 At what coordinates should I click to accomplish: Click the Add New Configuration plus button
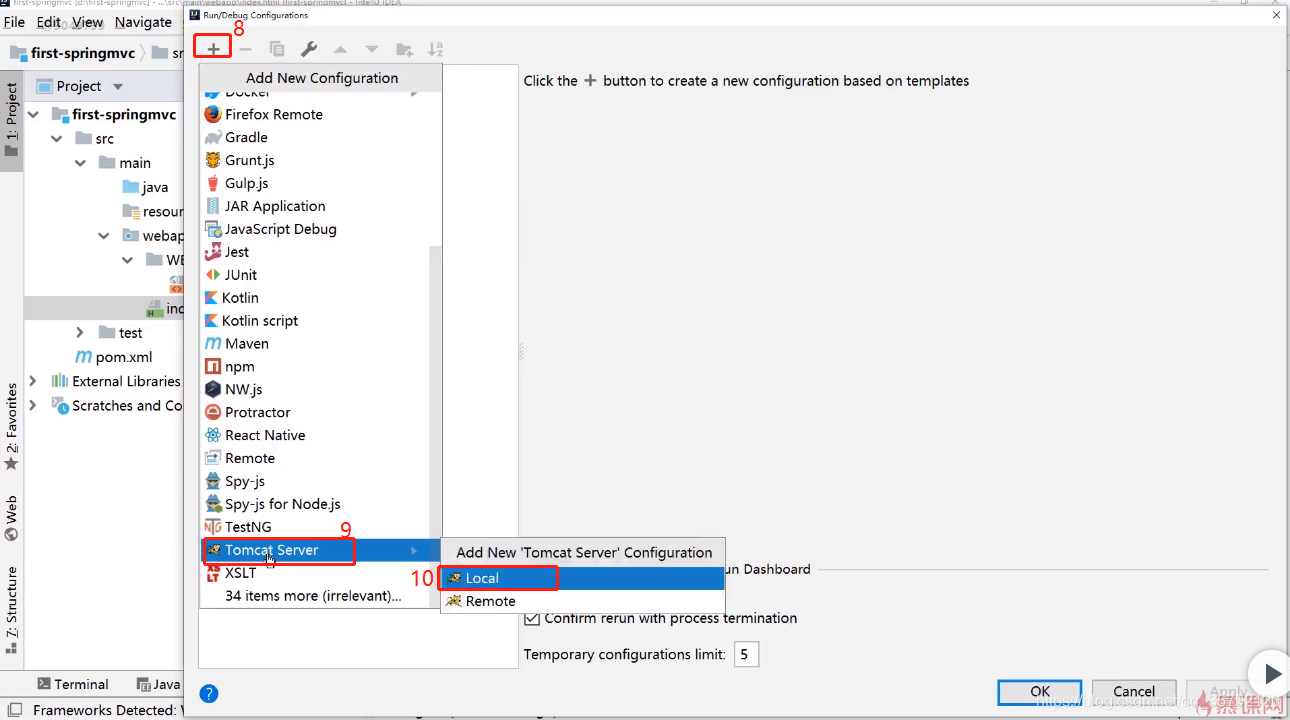tap(213, 49)
